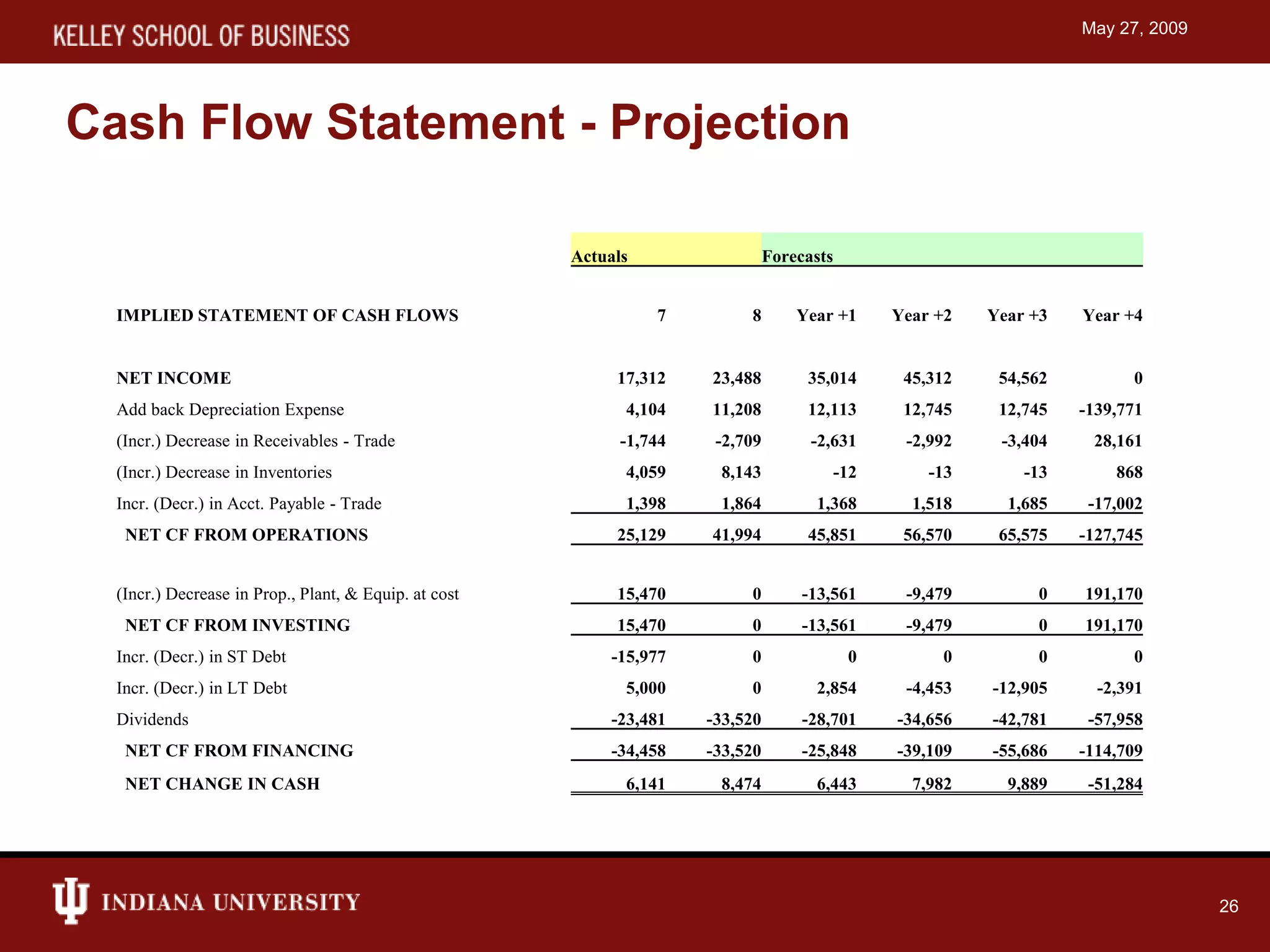
Task: Click dividends value -57,958
Action: (x=1115, y=720)
